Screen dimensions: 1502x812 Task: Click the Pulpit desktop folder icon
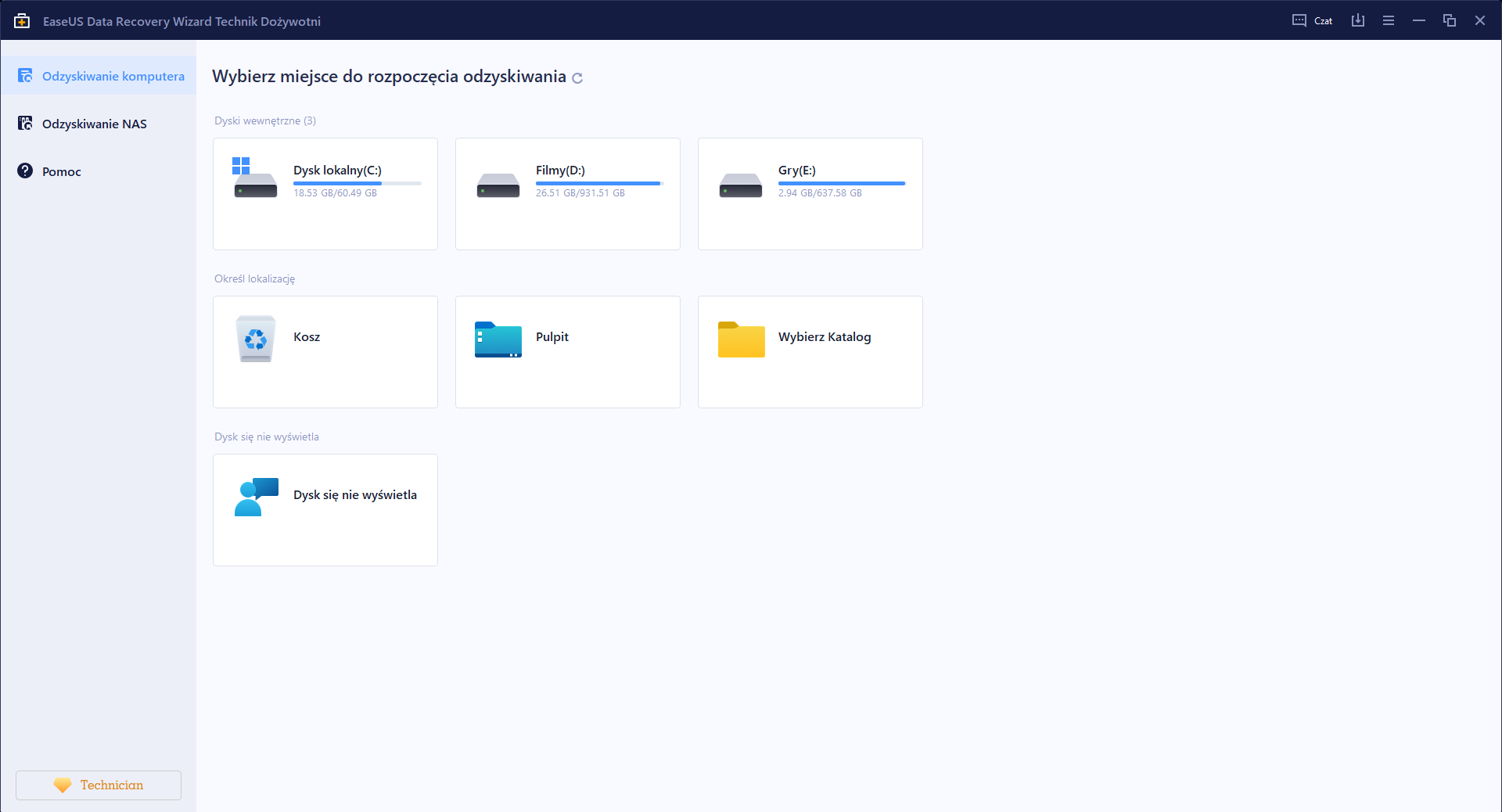[x=498, y=340]
